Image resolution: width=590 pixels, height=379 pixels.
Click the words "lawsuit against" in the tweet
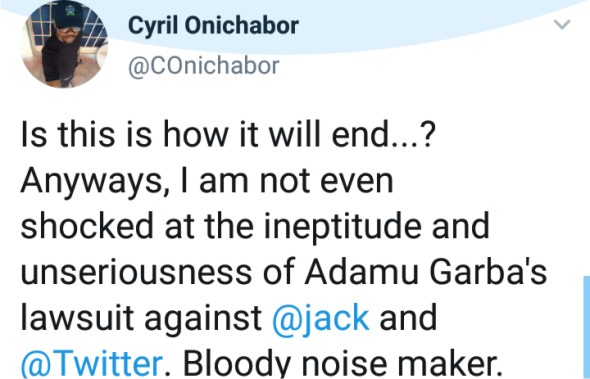(x=141, y=318)
